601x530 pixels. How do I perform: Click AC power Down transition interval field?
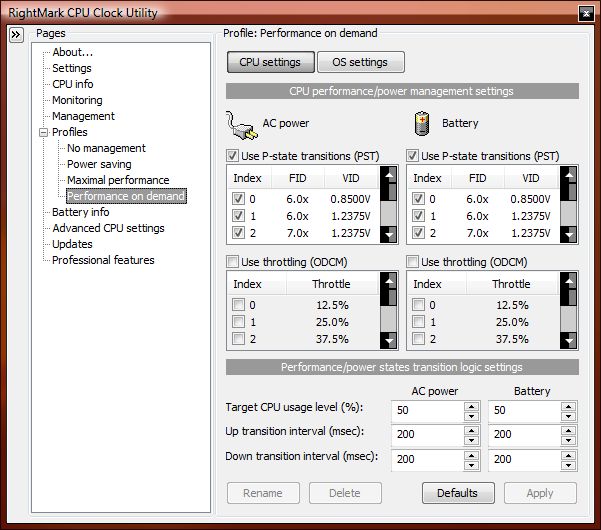point(427,460)
